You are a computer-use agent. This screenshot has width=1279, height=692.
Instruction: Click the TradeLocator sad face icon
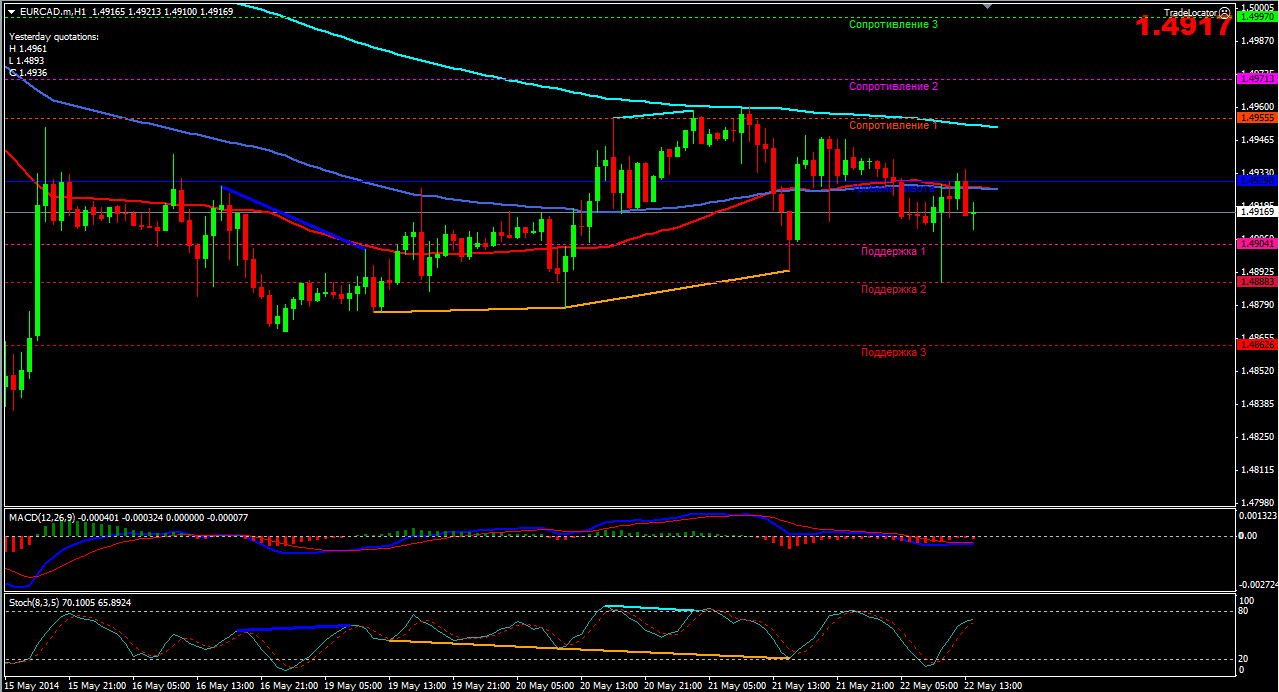point(1224,12)
